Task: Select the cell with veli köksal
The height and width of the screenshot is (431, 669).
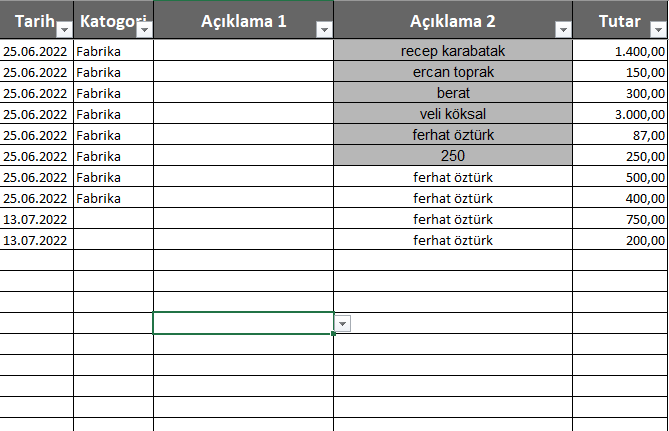Action: pyautogui.click(x=453, y=114)
